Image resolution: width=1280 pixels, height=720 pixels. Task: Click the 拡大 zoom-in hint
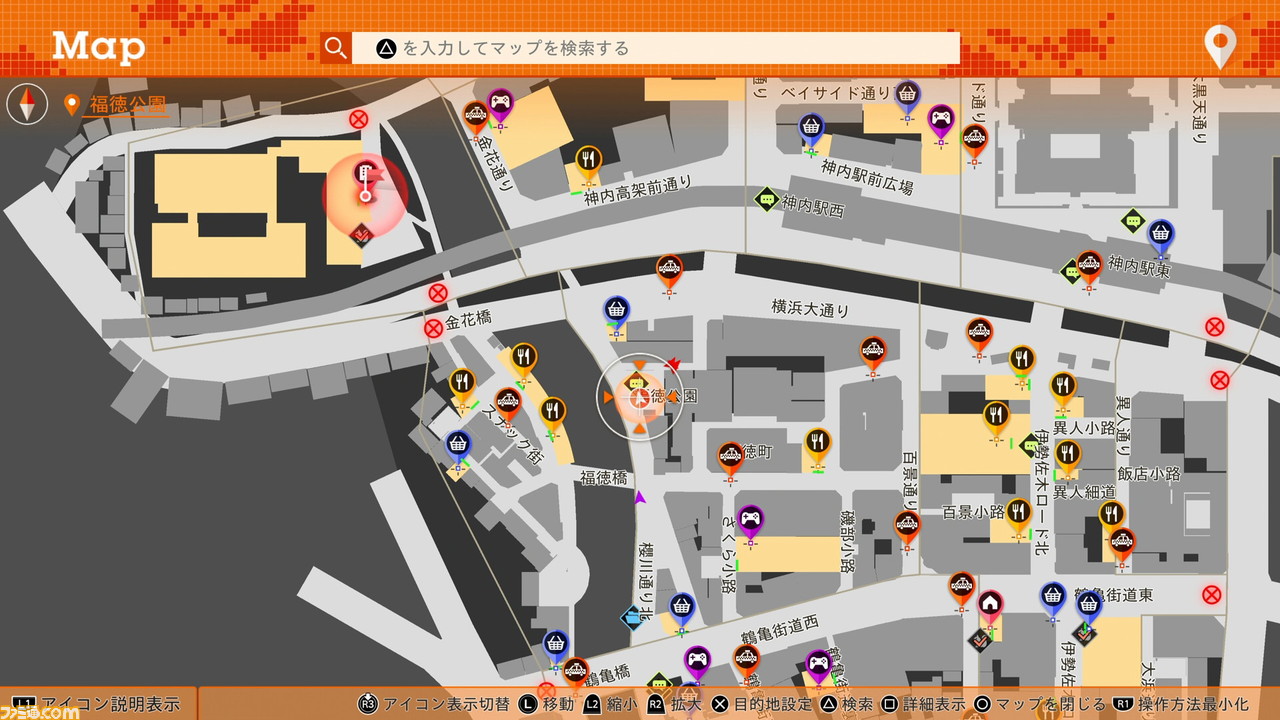coord(675,704)
